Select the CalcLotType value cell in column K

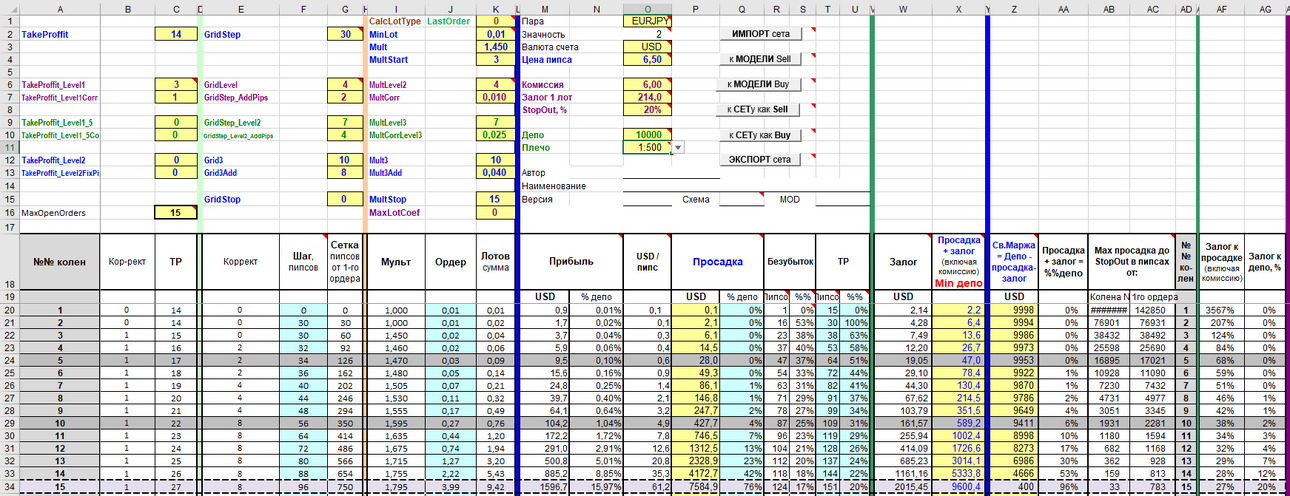pos(495,20)
